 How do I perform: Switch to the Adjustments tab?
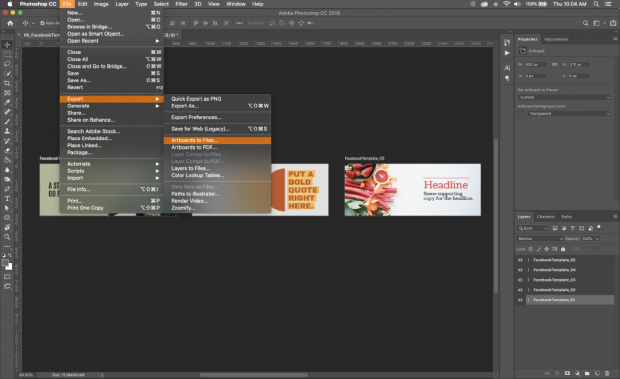[x=556, y=39]
